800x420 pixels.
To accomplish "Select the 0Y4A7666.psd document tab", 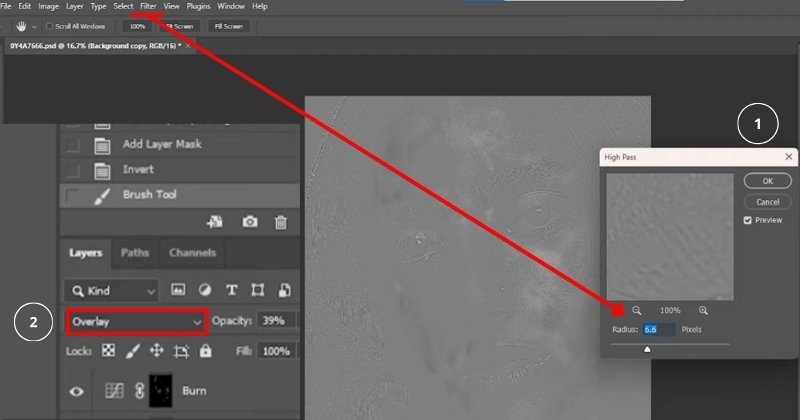I will pyautogui.click(x=96, y=46).
